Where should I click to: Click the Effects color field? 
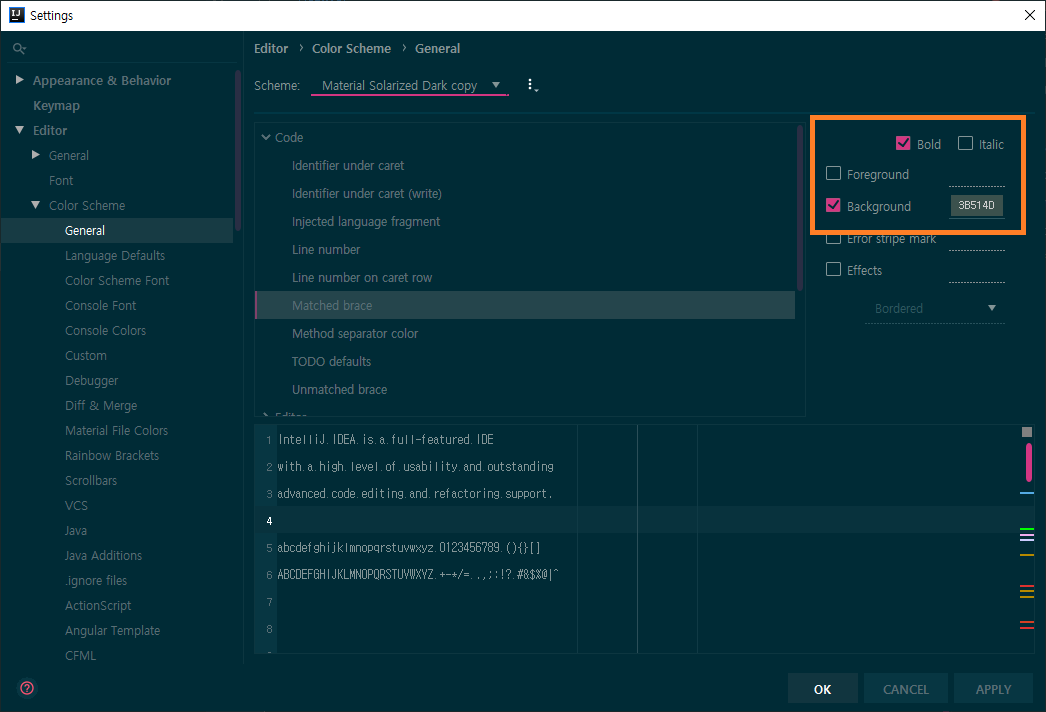click(977, 272)
